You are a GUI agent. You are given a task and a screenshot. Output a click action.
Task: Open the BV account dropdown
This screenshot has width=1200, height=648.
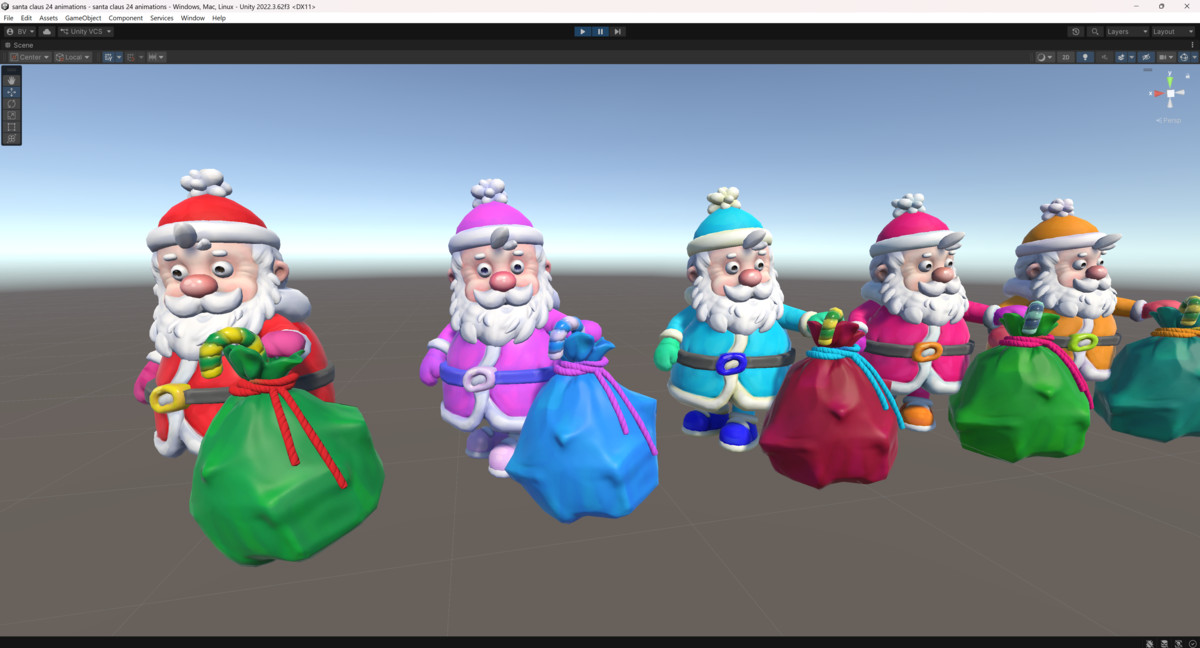(19, 31)
